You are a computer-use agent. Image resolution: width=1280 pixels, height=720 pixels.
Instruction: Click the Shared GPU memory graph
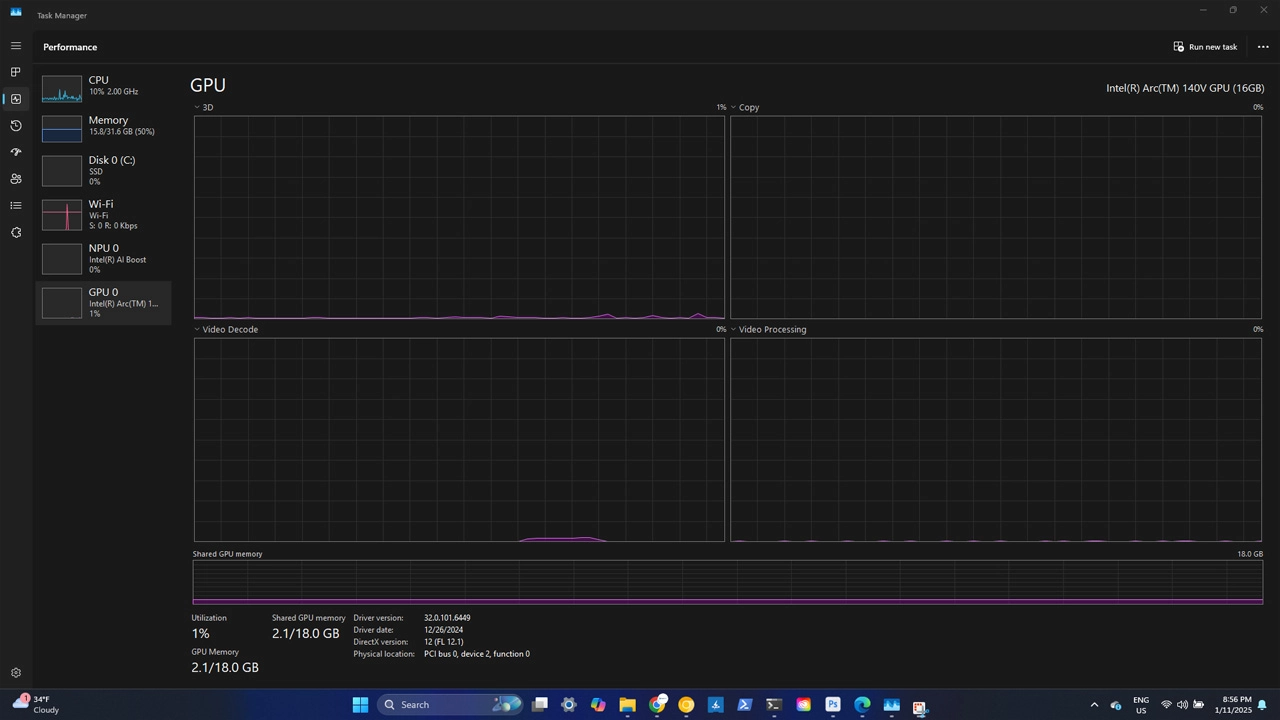coord(728,582)
